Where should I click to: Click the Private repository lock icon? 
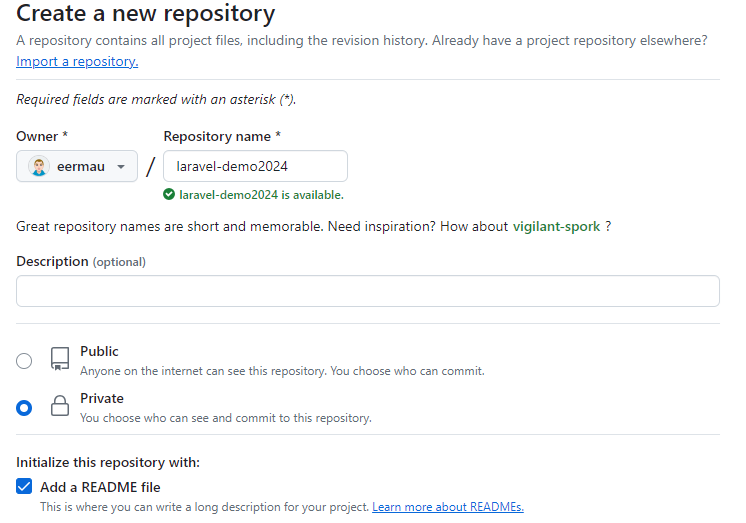point(60,406)
